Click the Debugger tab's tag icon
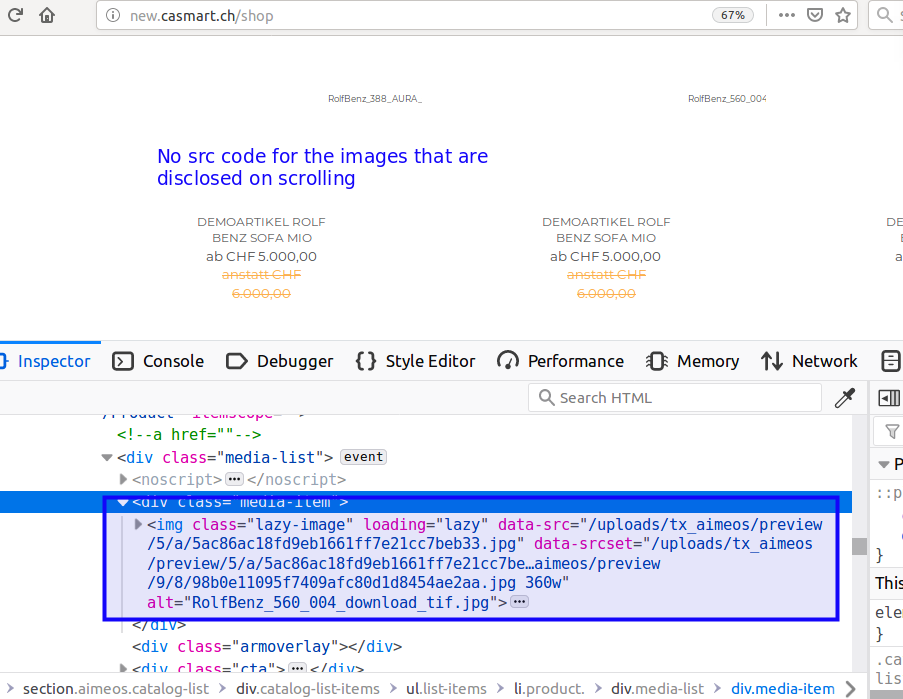903x699 pixels. [x=237, y=361]
